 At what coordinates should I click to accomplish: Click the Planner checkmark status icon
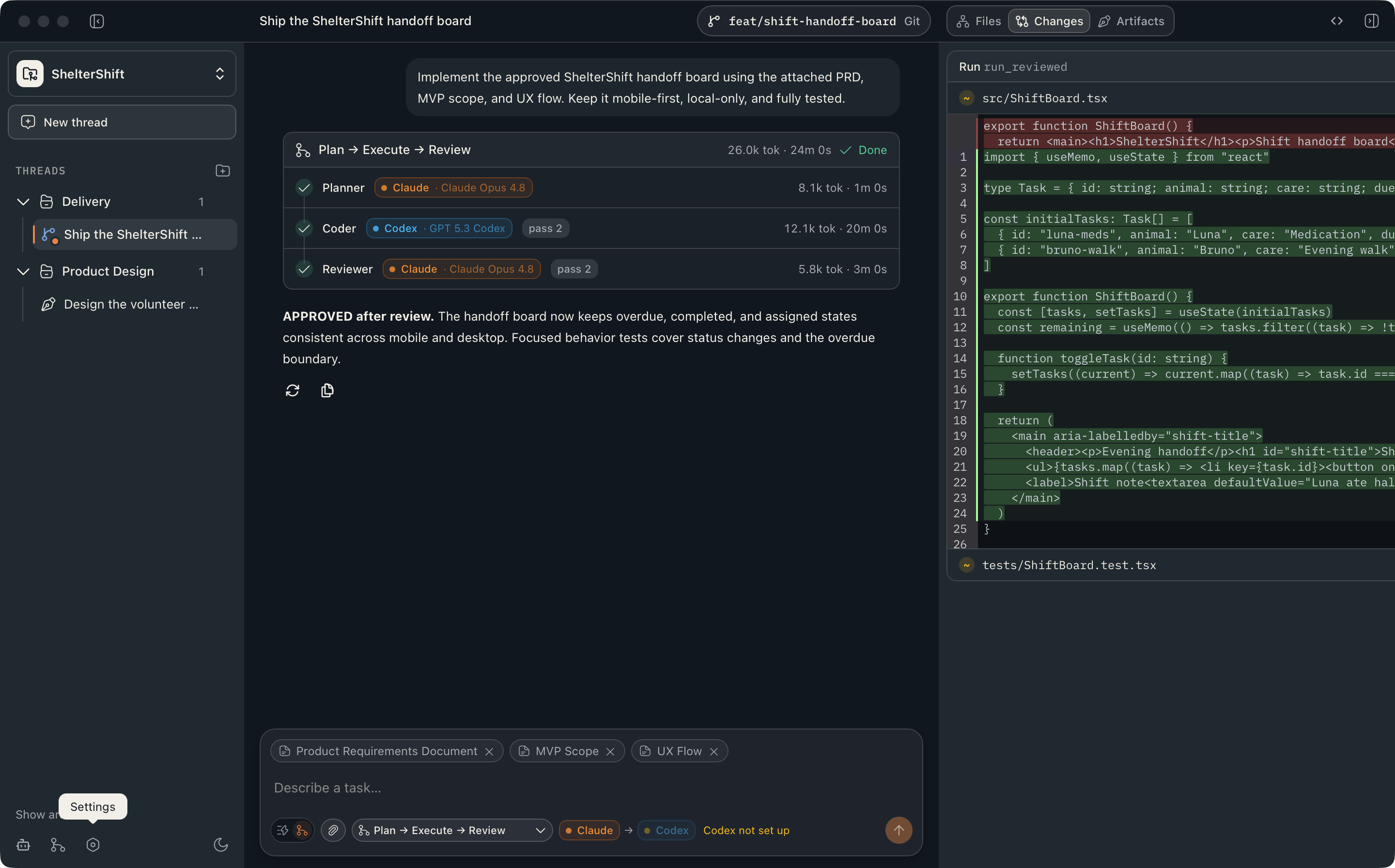point(304,188)
